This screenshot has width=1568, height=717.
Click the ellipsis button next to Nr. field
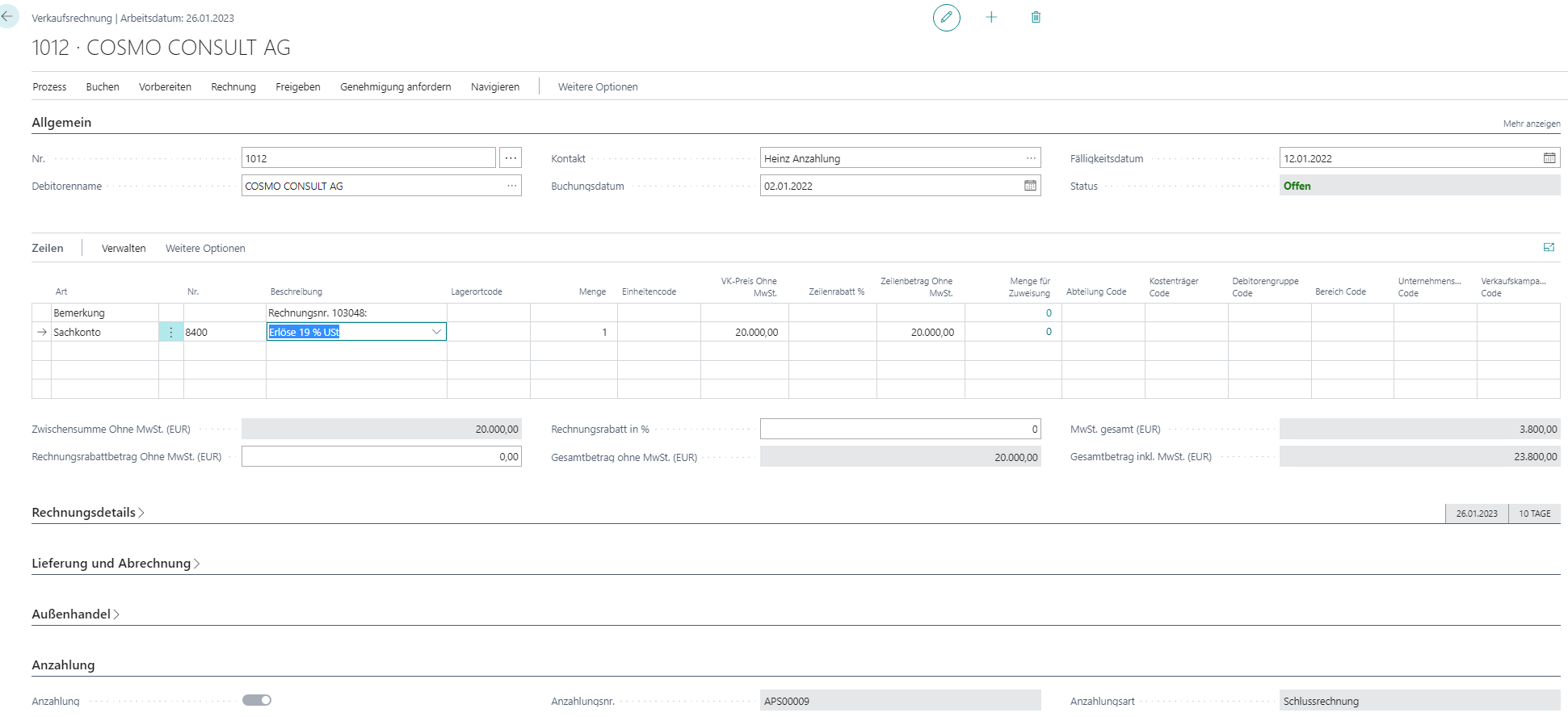[511, 158]
